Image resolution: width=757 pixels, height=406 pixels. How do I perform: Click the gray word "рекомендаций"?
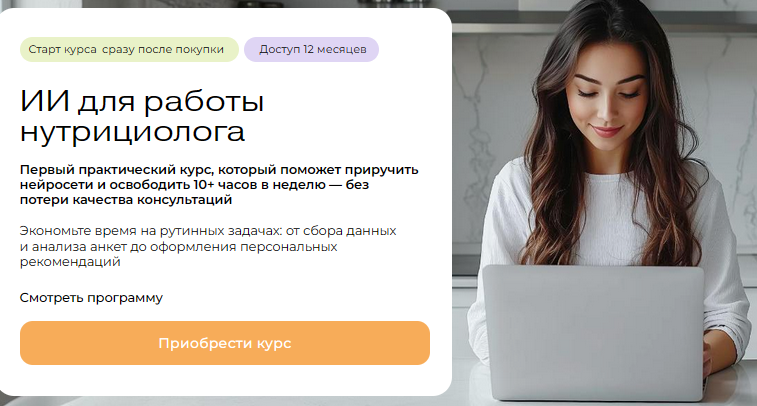point(70,262)
